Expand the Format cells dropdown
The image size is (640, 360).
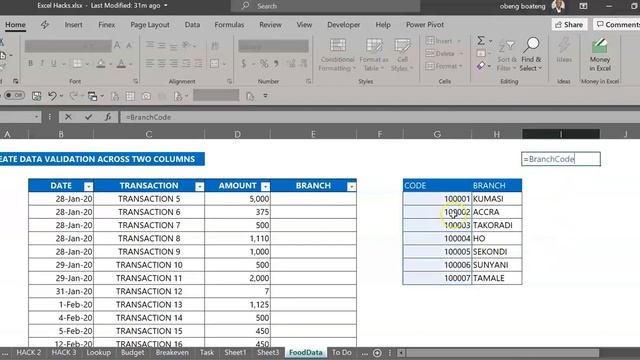tap(461, 66)
